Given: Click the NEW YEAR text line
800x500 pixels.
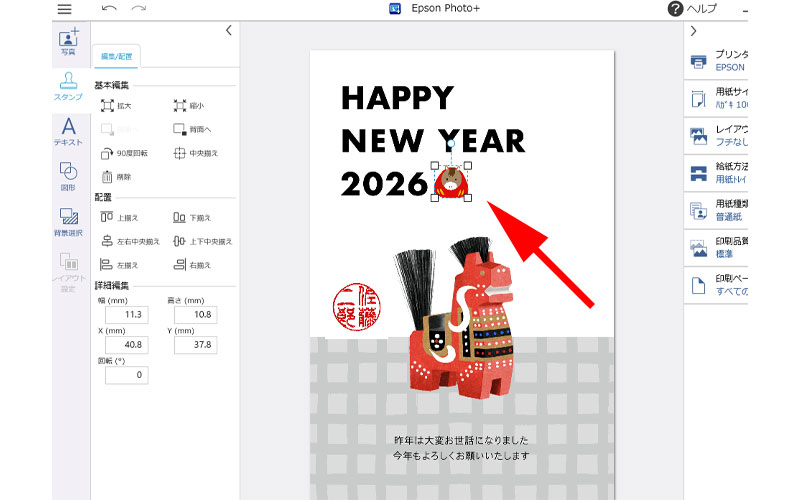Looking at the screenshot, I should [433, 141].
